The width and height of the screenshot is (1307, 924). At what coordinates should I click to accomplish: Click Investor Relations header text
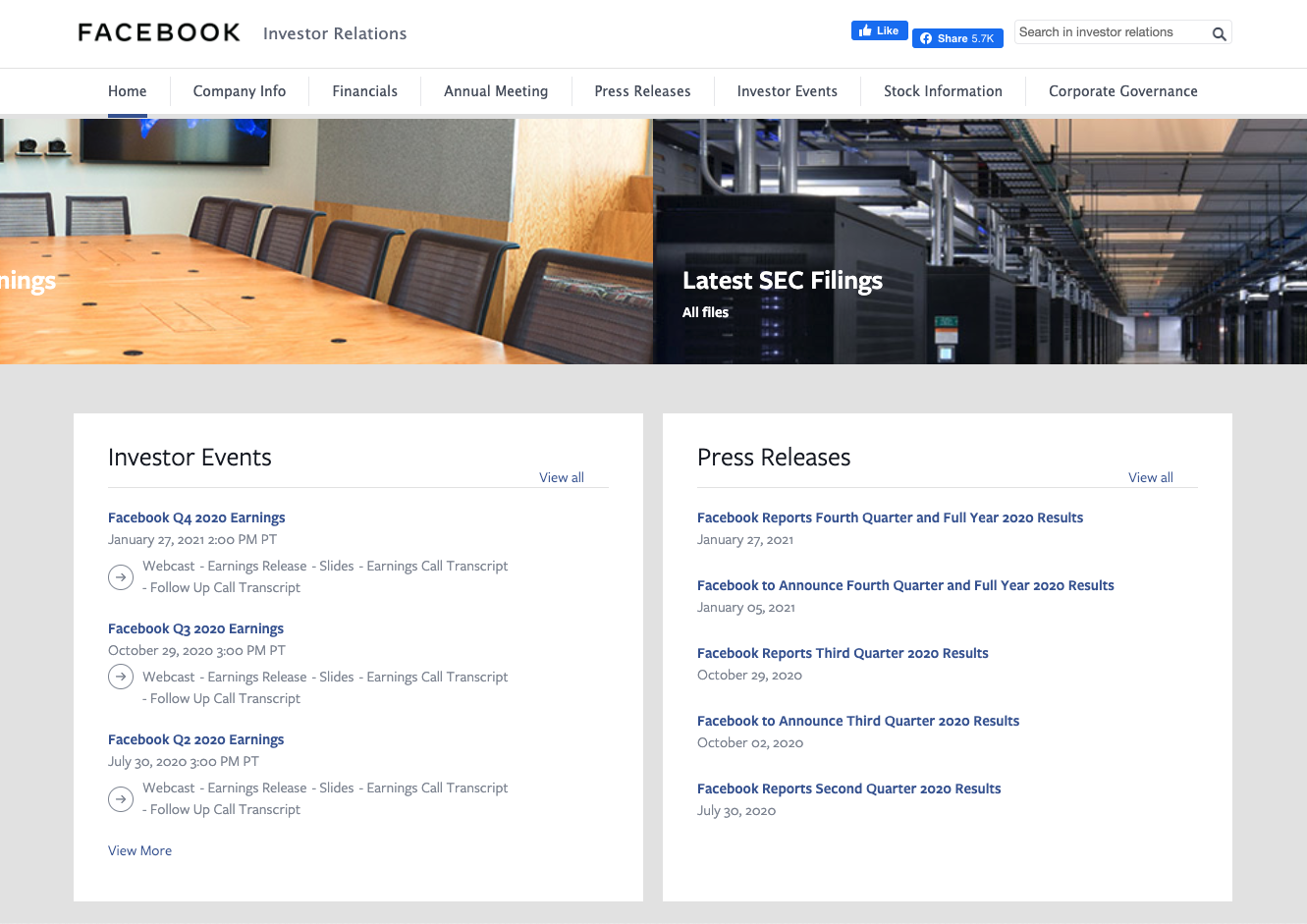click(335, 33)
